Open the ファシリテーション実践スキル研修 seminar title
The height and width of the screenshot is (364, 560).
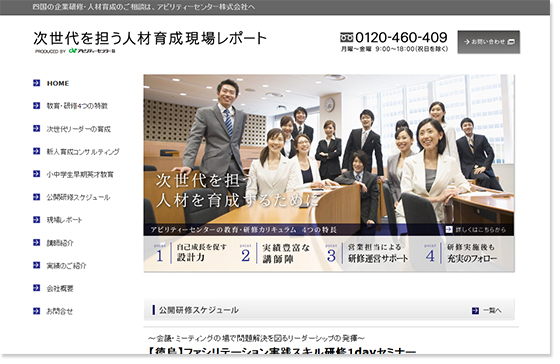[x=282, y=351]
